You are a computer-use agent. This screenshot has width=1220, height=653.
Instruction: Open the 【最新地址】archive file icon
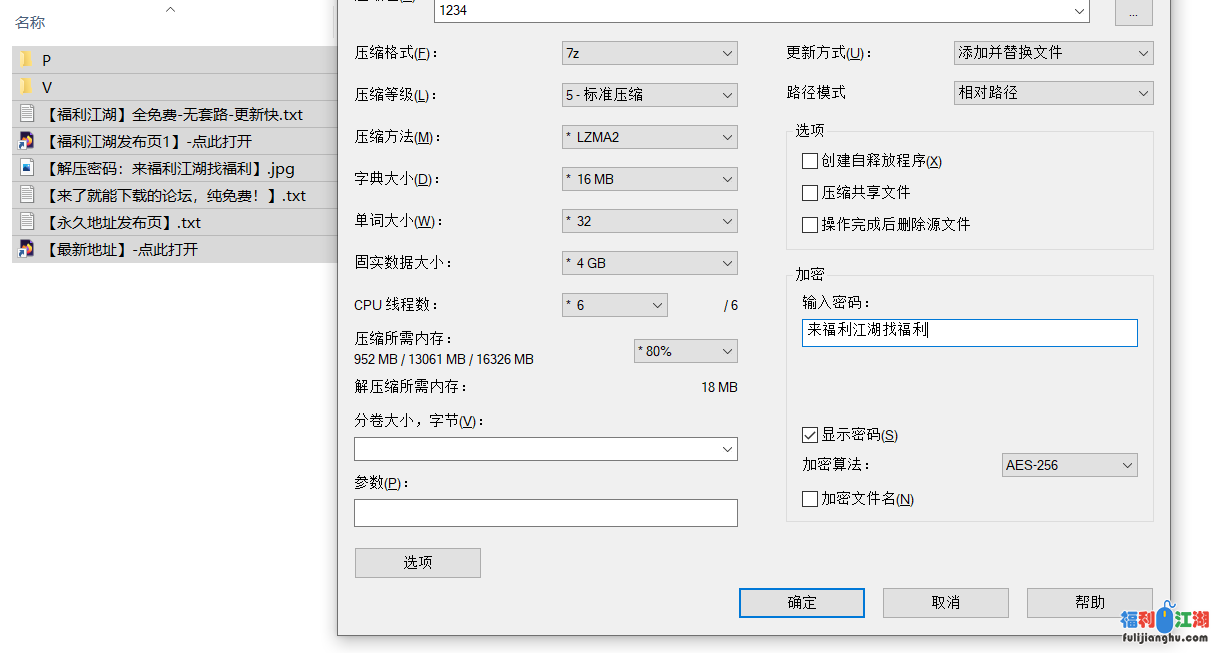pos(24,249)
